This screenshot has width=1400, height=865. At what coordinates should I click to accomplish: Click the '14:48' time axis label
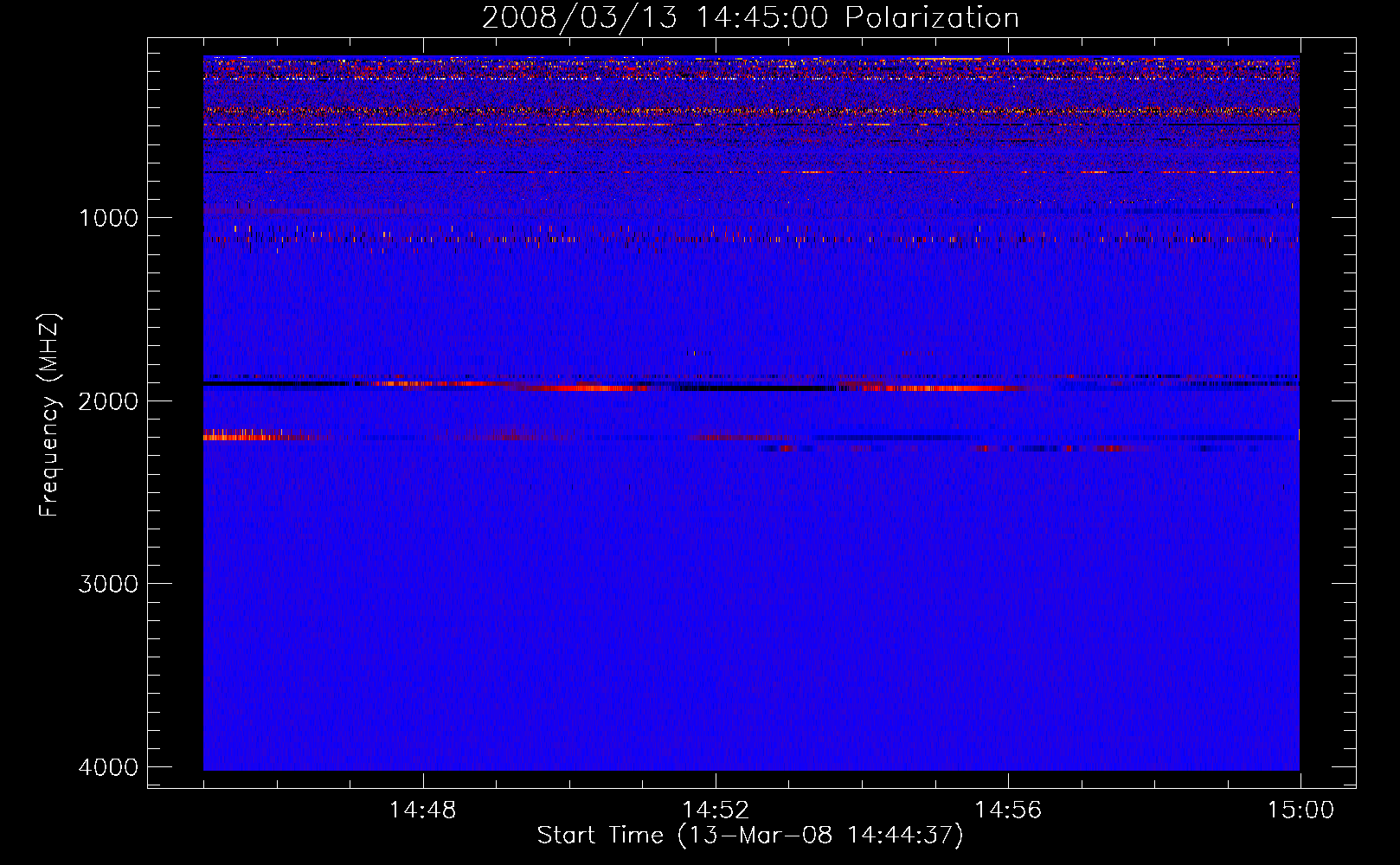point(422,811)
